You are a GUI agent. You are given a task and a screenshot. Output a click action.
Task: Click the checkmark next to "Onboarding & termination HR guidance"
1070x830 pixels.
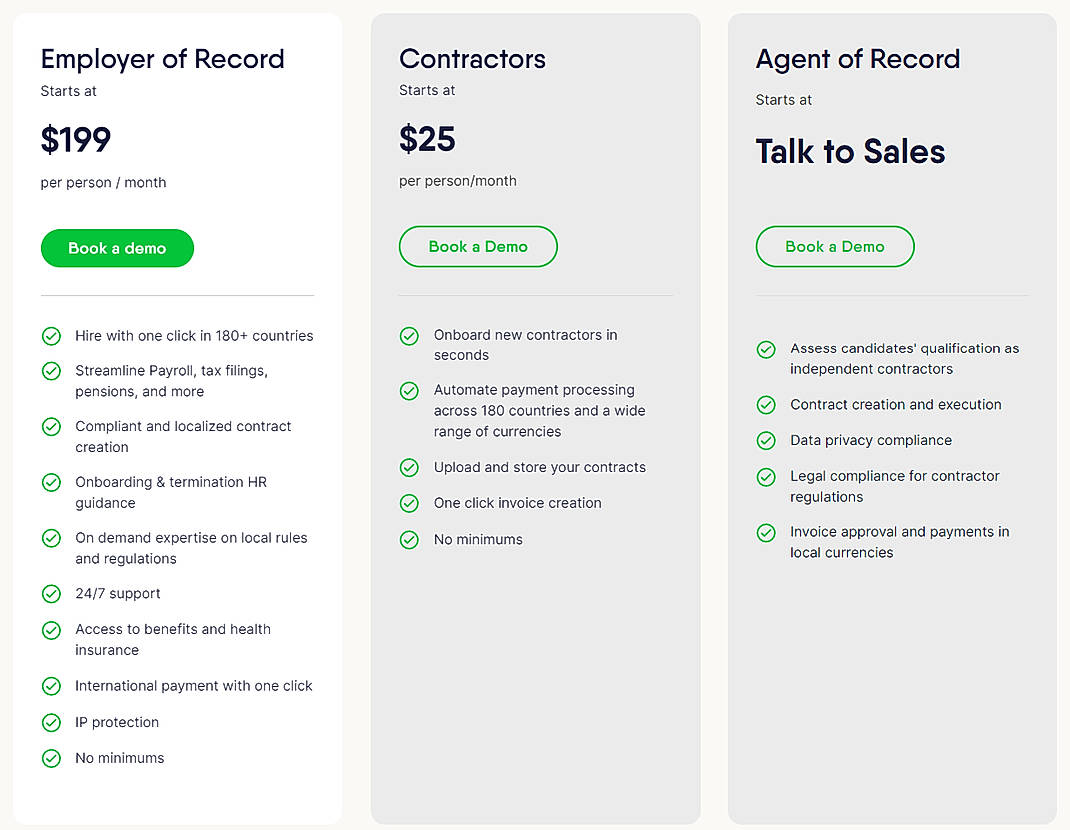51,483
